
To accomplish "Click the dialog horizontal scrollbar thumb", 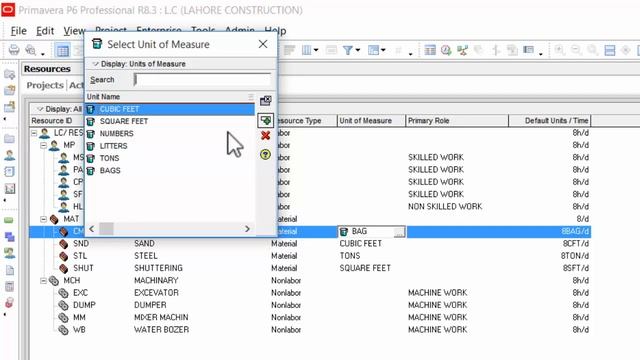I will click(107, 229).
